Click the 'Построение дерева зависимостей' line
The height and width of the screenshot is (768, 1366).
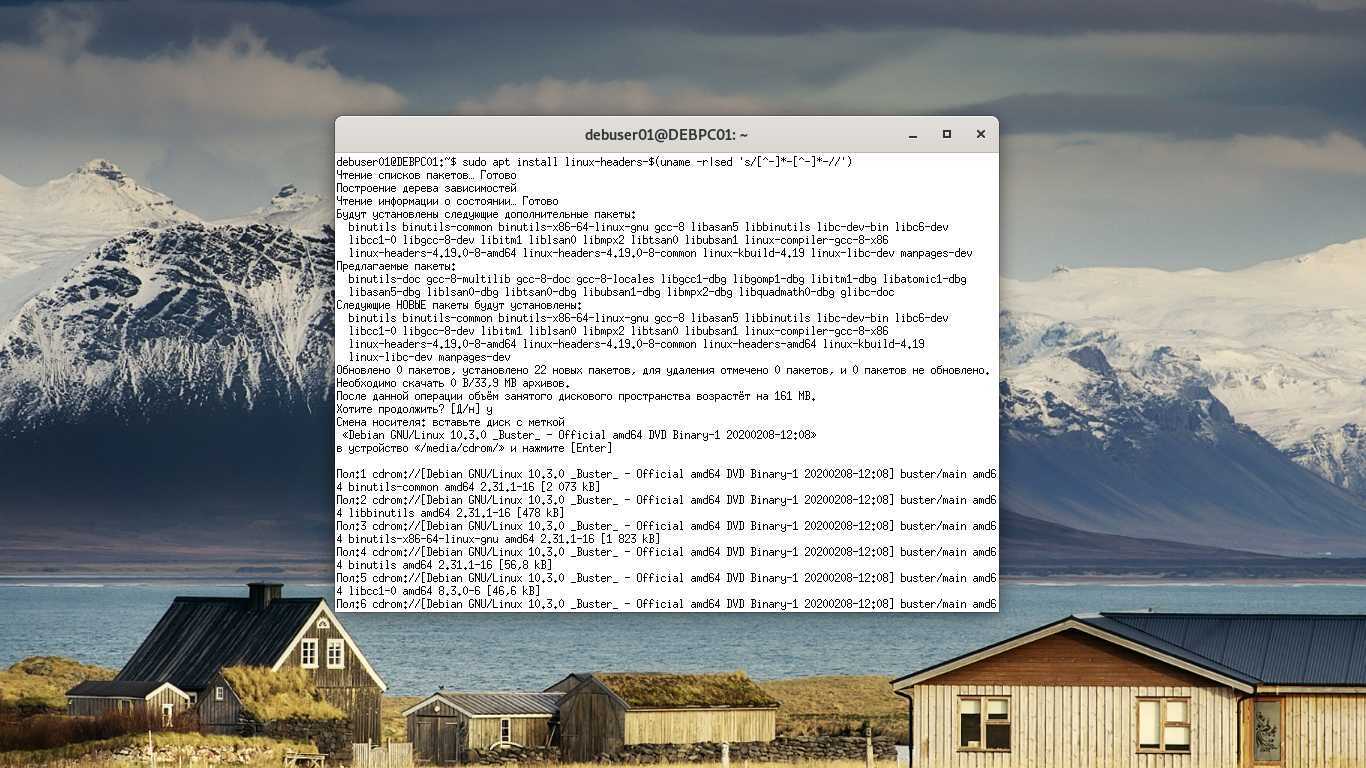coord(426,188)
